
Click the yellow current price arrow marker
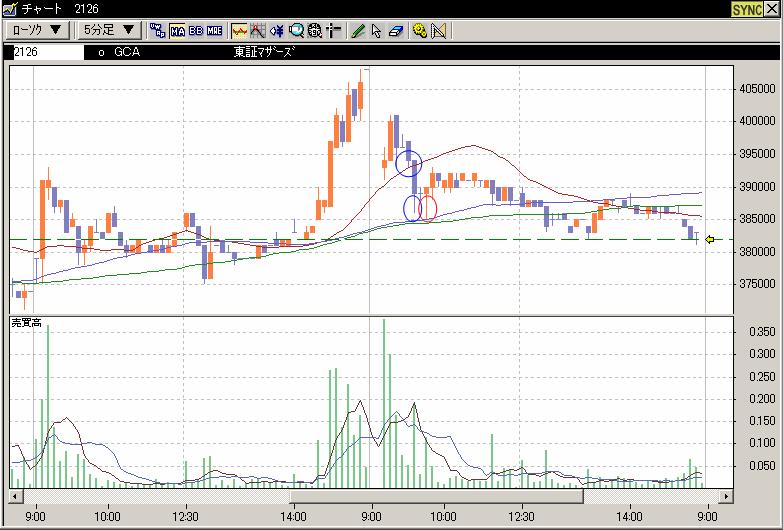pos(710,240)
